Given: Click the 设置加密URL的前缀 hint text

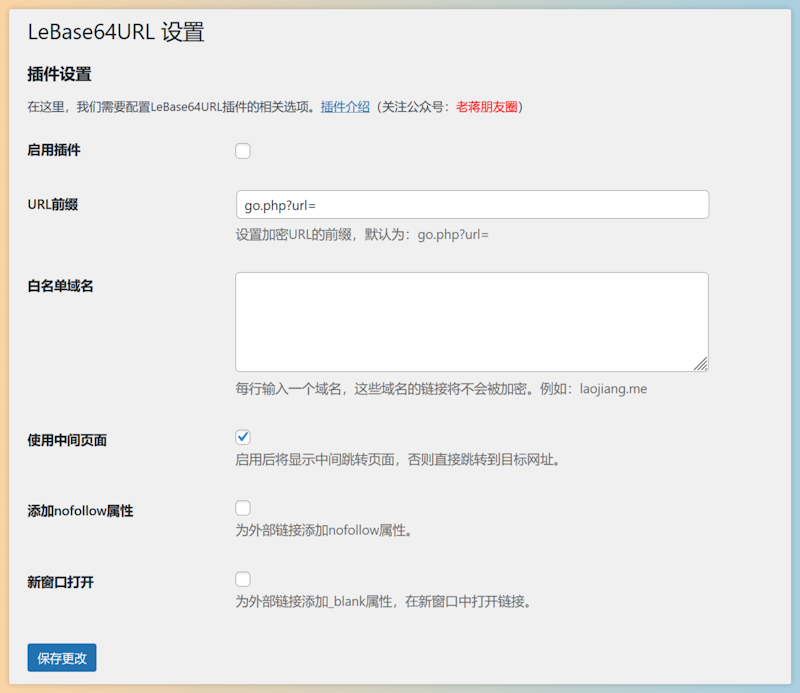Looking at the screenshot, I should point(362,235).
